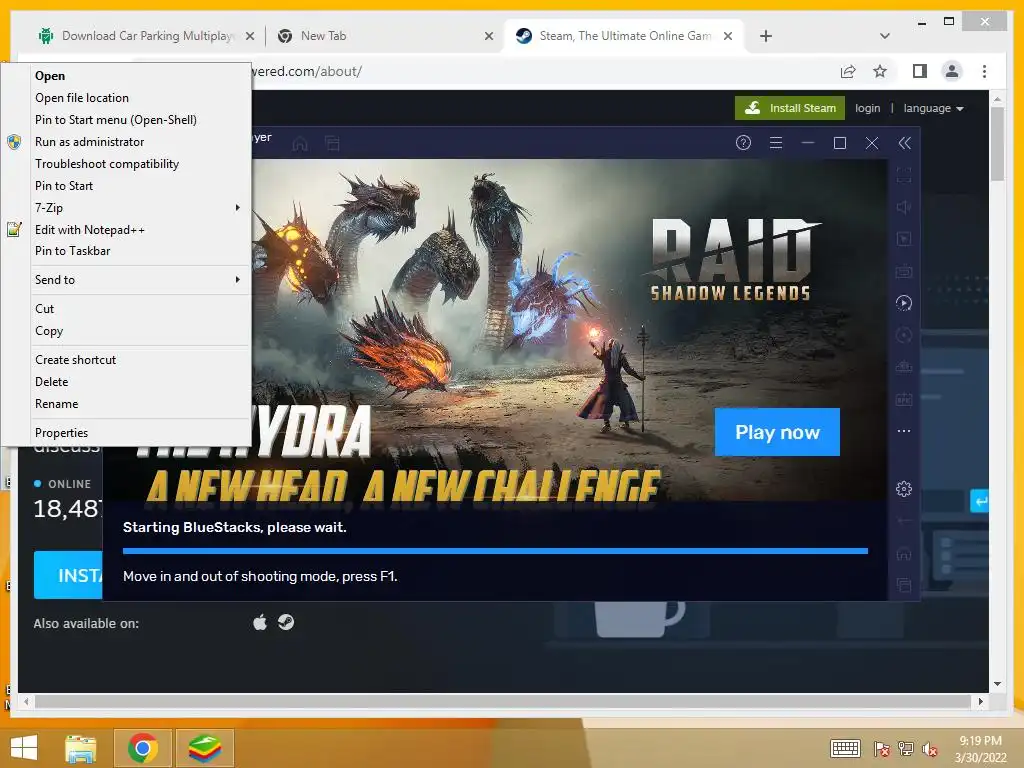
Task: Select Pin to Taskbar
Action: point(140,251)
